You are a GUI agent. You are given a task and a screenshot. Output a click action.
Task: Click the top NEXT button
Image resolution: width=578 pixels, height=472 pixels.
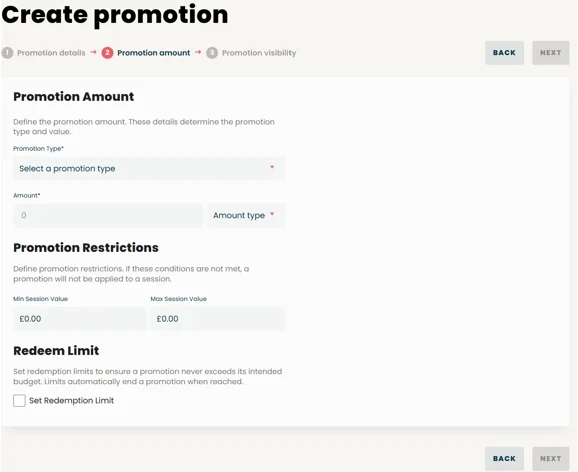pos(551,53)
